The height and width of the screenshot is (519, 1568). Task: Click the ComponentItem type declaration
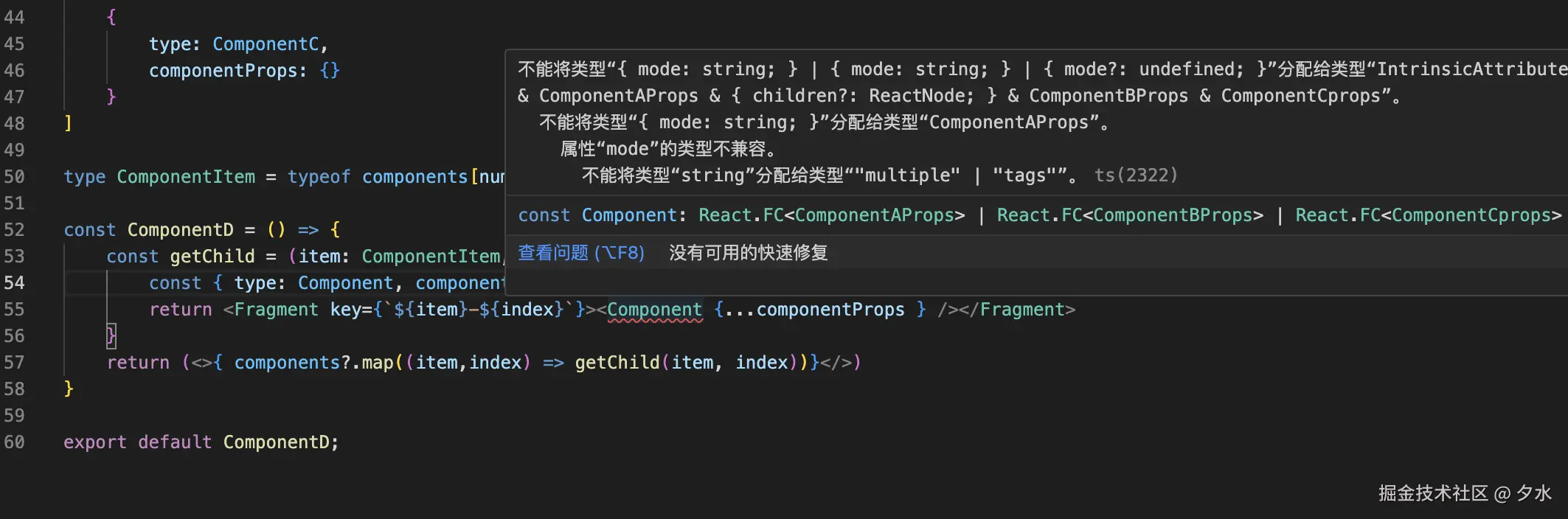(186, 176)
